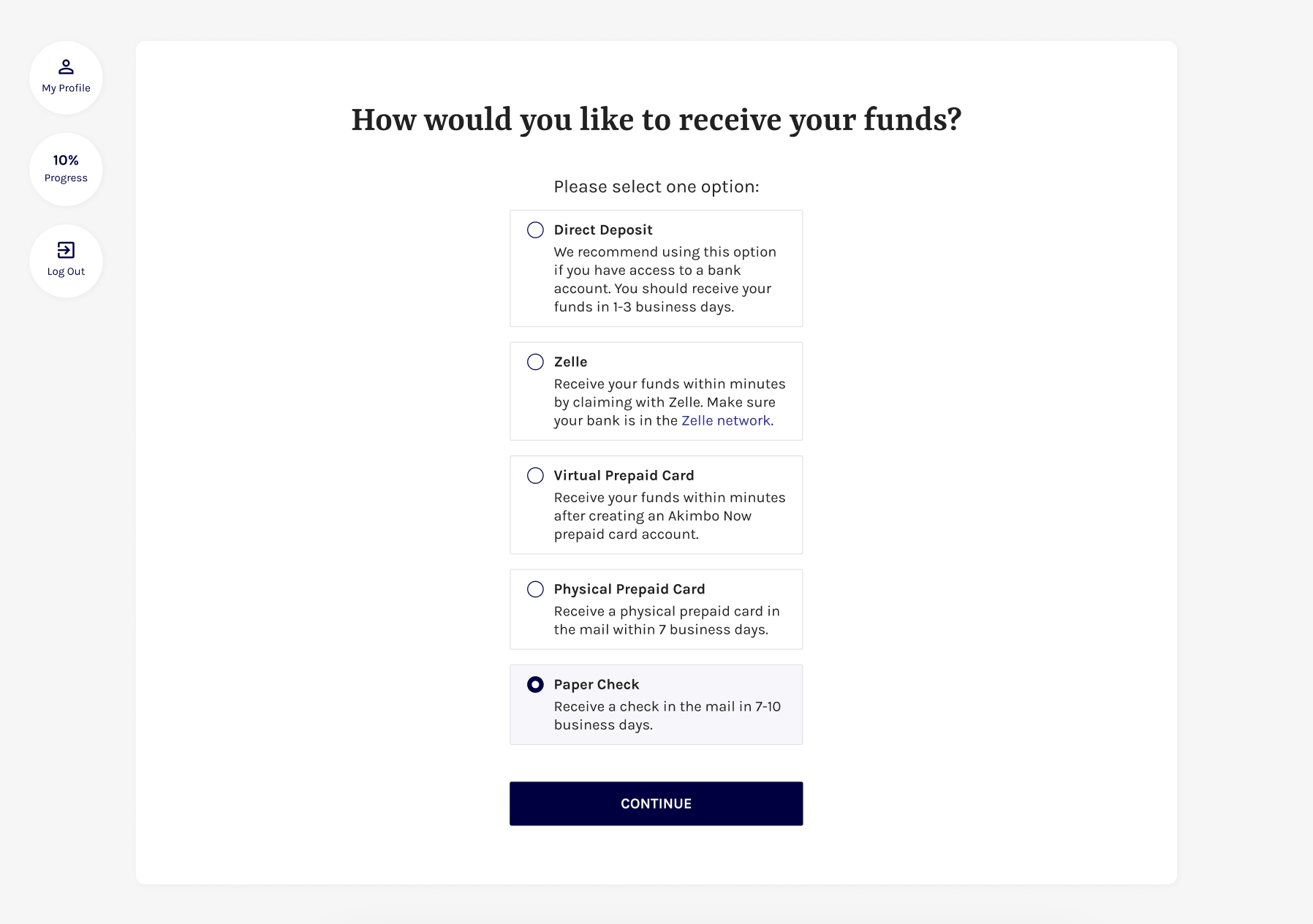
Task: Click the Physical Prepaid Card title
Action: tap(629, 589)
